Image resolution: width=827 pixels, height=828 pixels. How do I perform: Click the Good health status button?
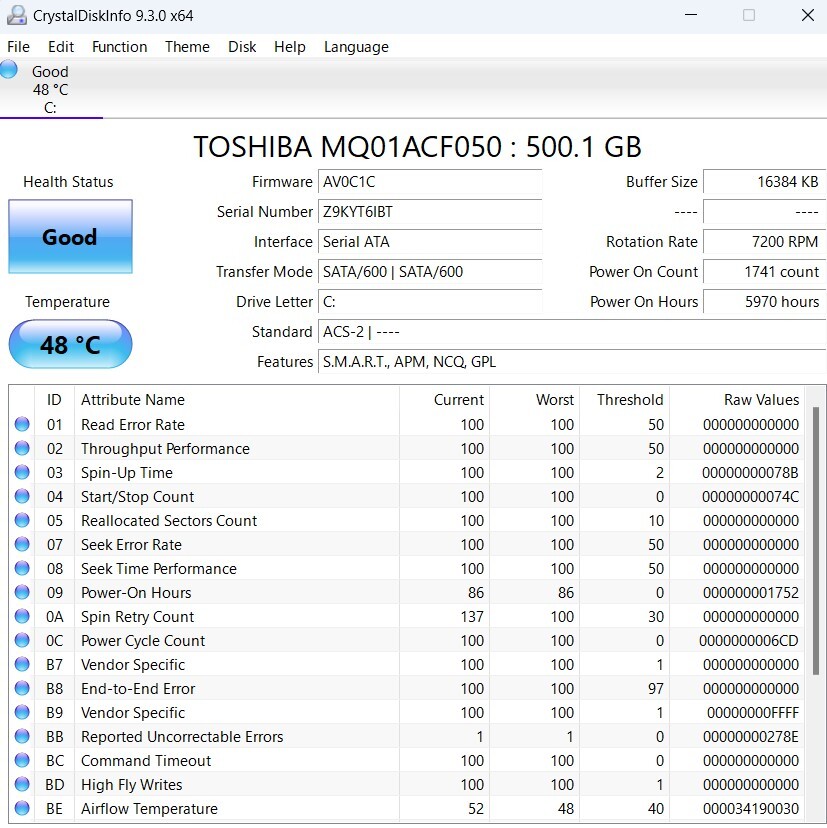(x=69, y=237)
